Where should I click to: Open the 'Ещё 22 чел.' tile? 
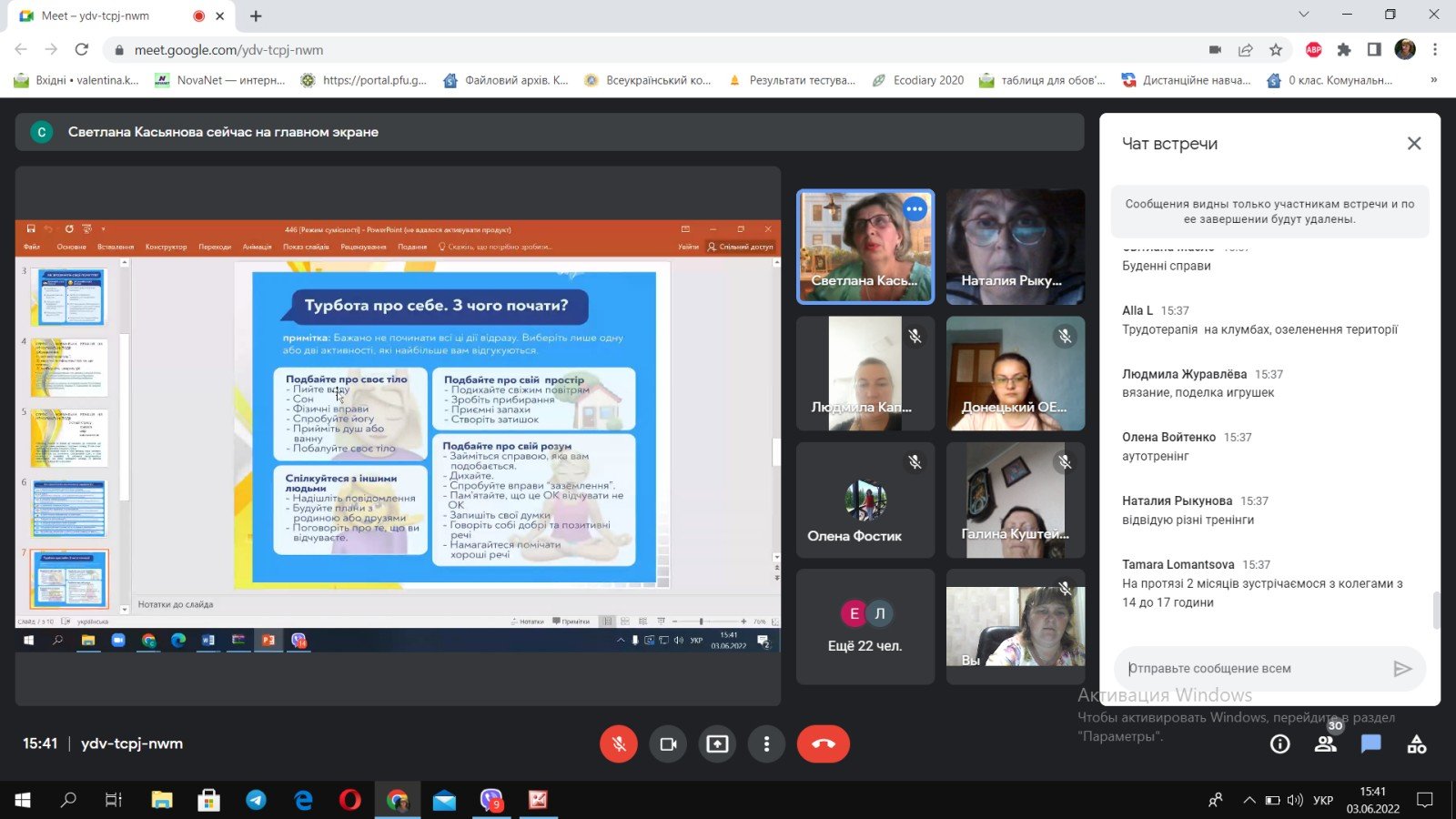tap(865, 627)
